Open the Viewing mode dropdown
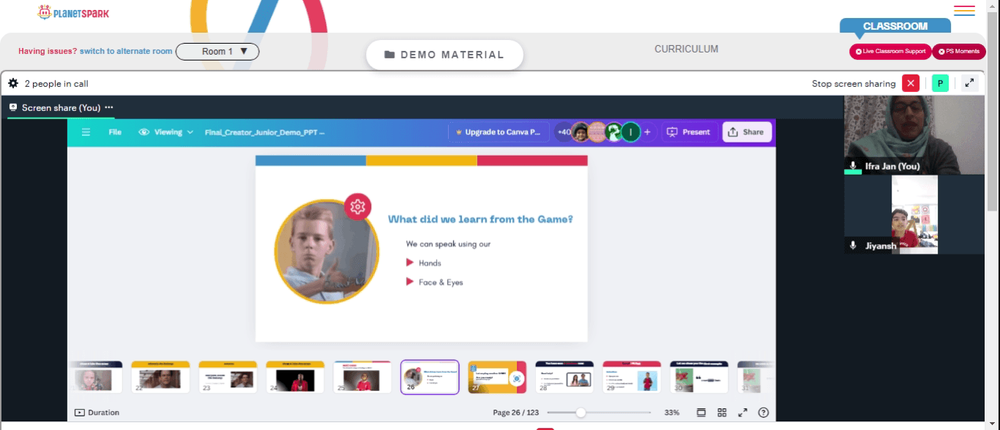The width and height of the screenshot is (1000, 430). click(x=166, y=132)
